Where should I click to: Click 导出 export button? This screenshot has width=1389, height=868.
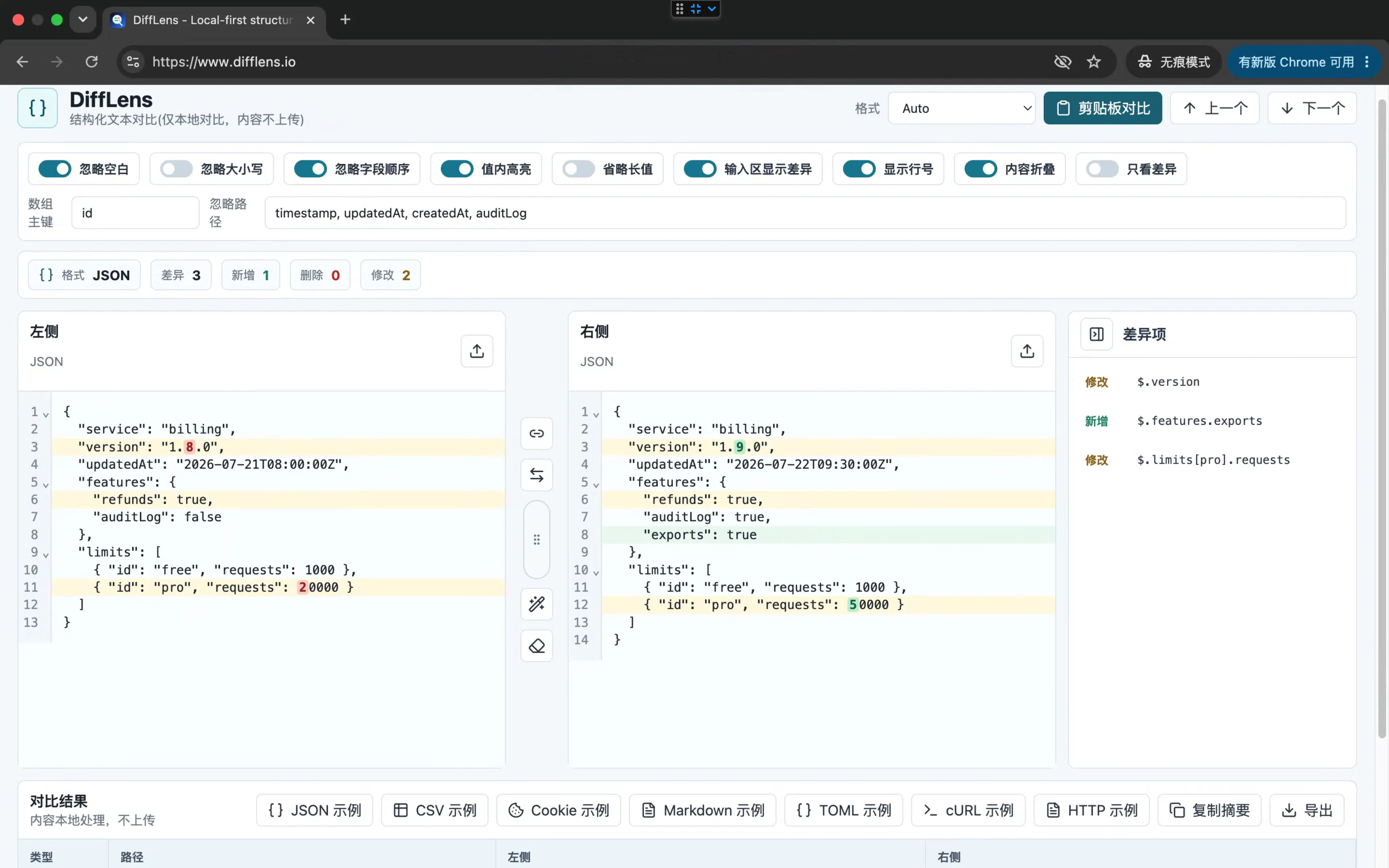1307,810
